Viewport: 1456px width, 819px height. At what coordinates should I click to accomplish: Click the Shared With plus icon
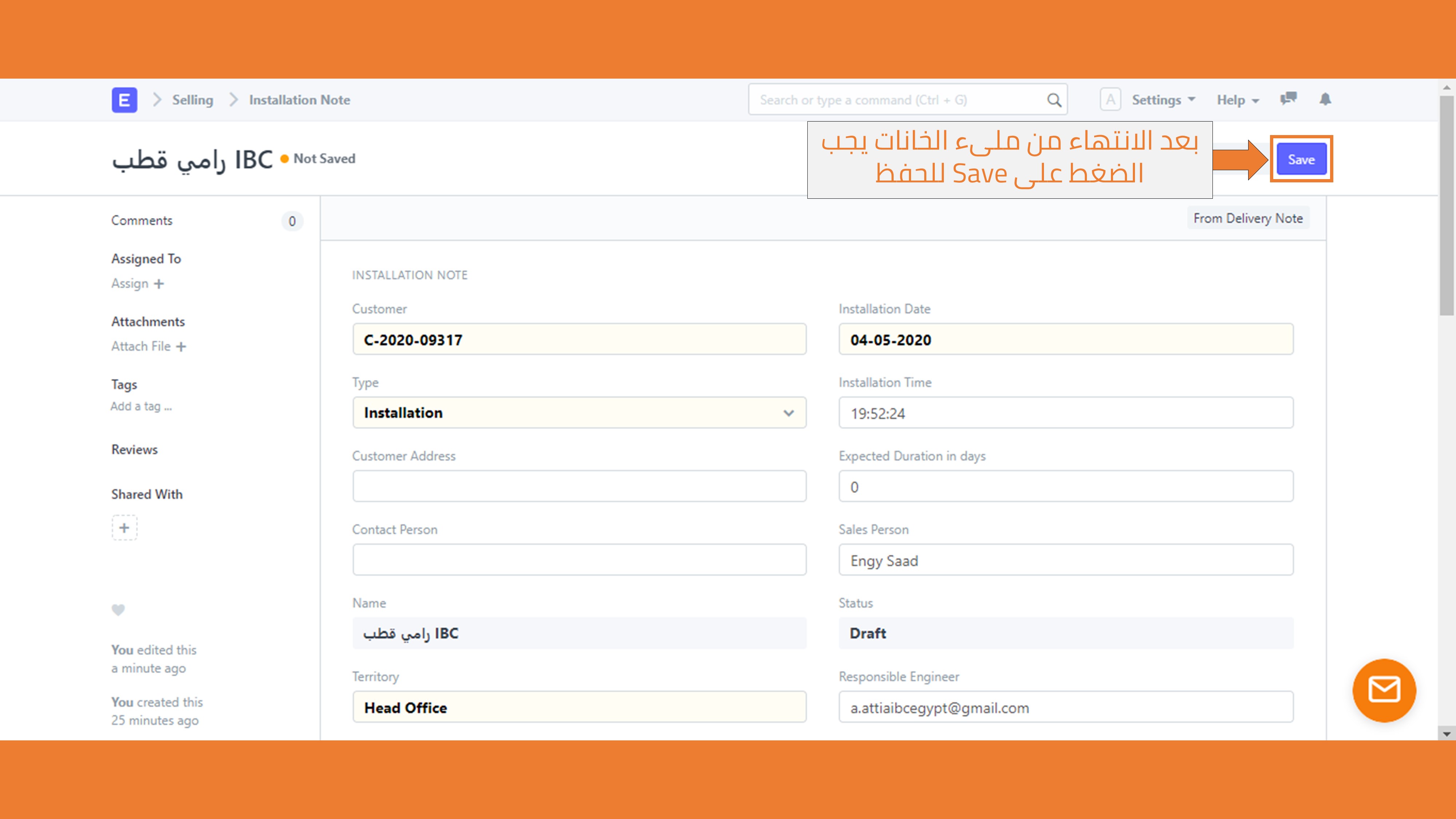click(x=124, y=528)
